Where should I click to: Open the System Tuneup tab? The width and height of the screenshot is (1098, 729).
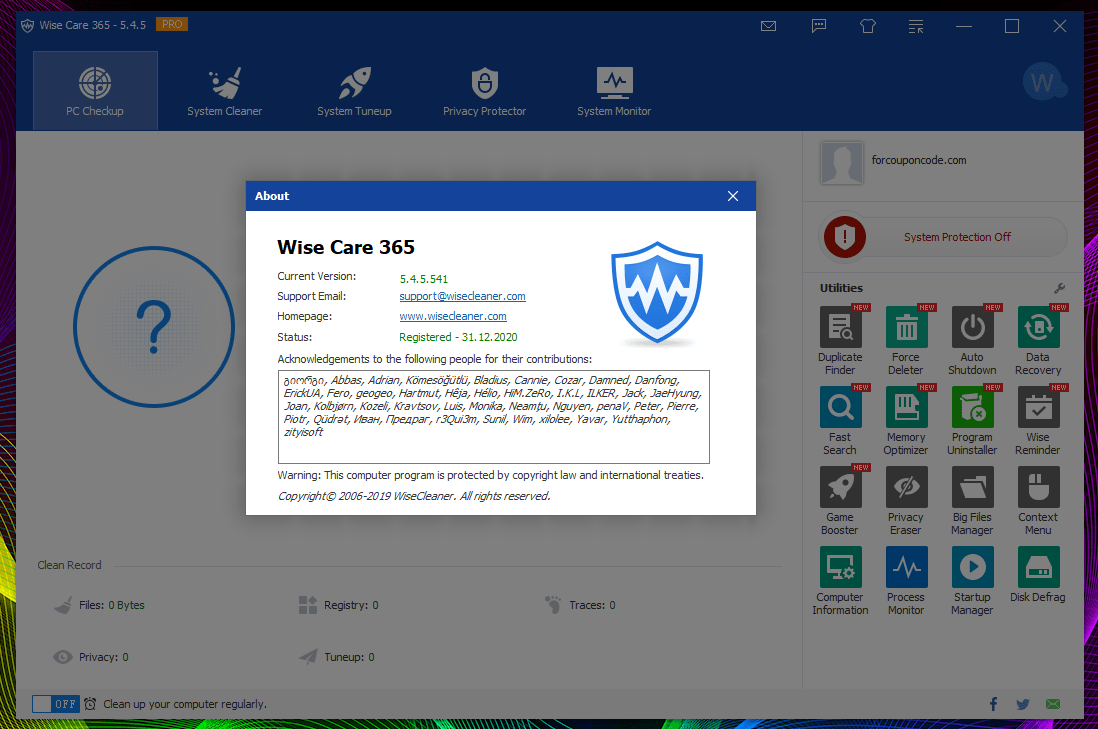[354, 90]
